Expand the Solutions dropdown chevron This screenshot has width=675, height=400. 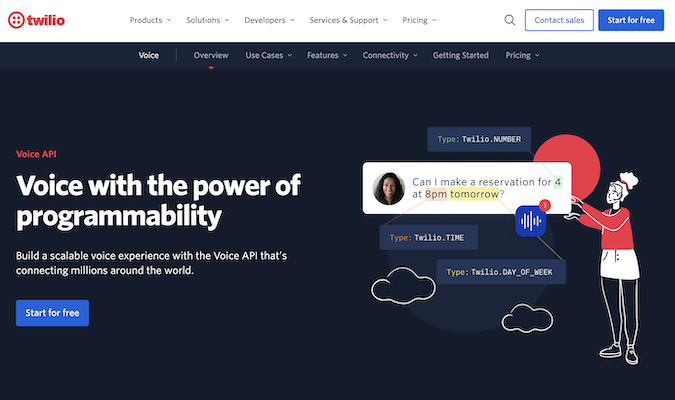tap(227, 20)
